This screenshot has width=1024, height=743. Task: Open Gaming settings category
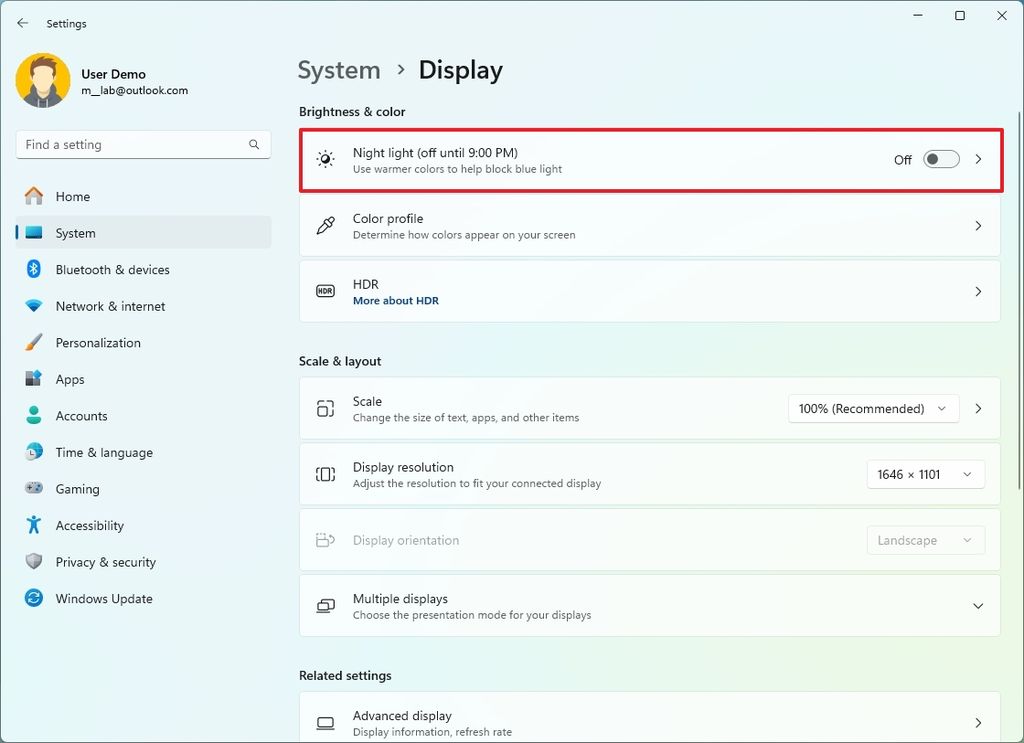click(x=143, y=489)
